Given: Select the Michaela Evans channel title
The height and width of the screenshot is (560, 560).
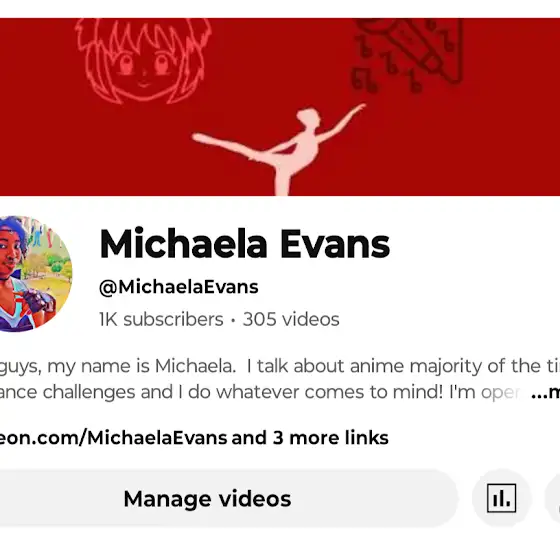Looking at the screenshot, I should 245,244.
